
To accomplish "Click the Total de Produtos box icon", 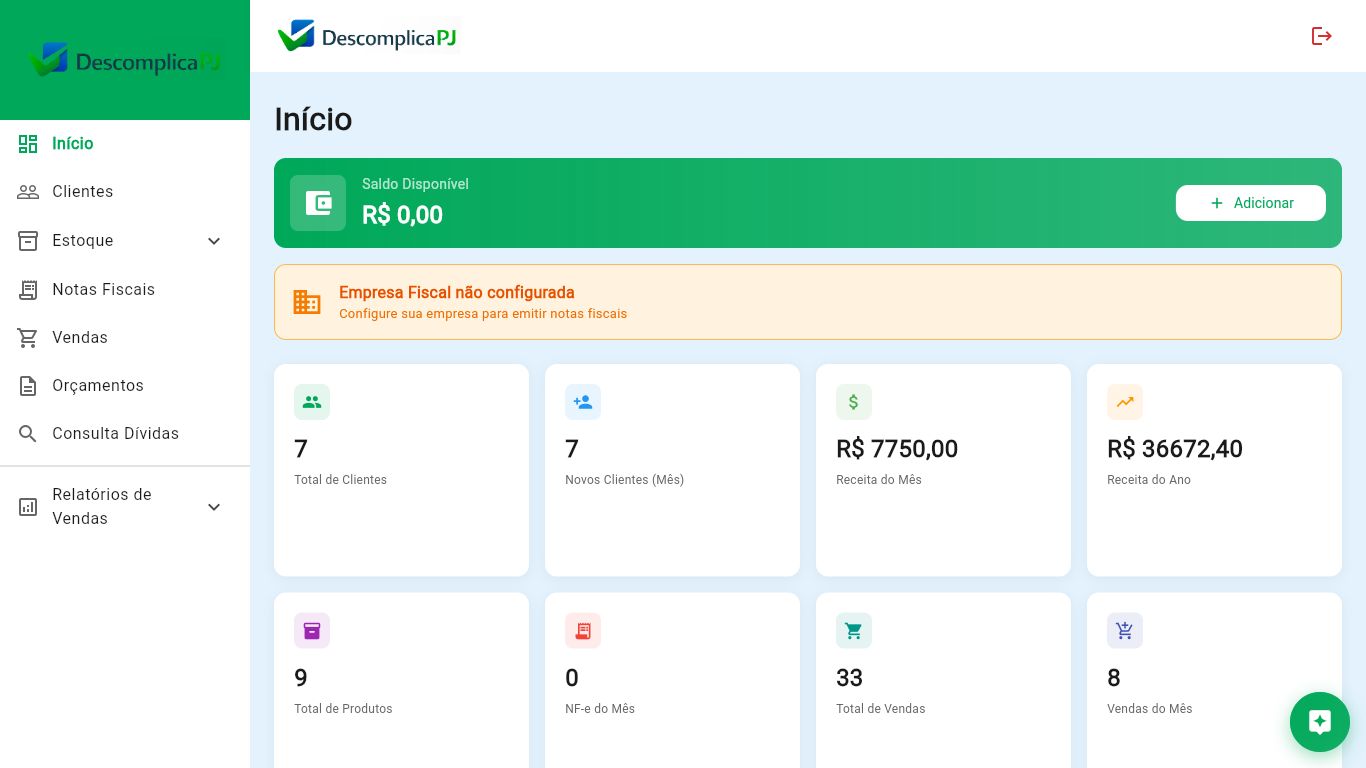I will (x=312, y=631).
